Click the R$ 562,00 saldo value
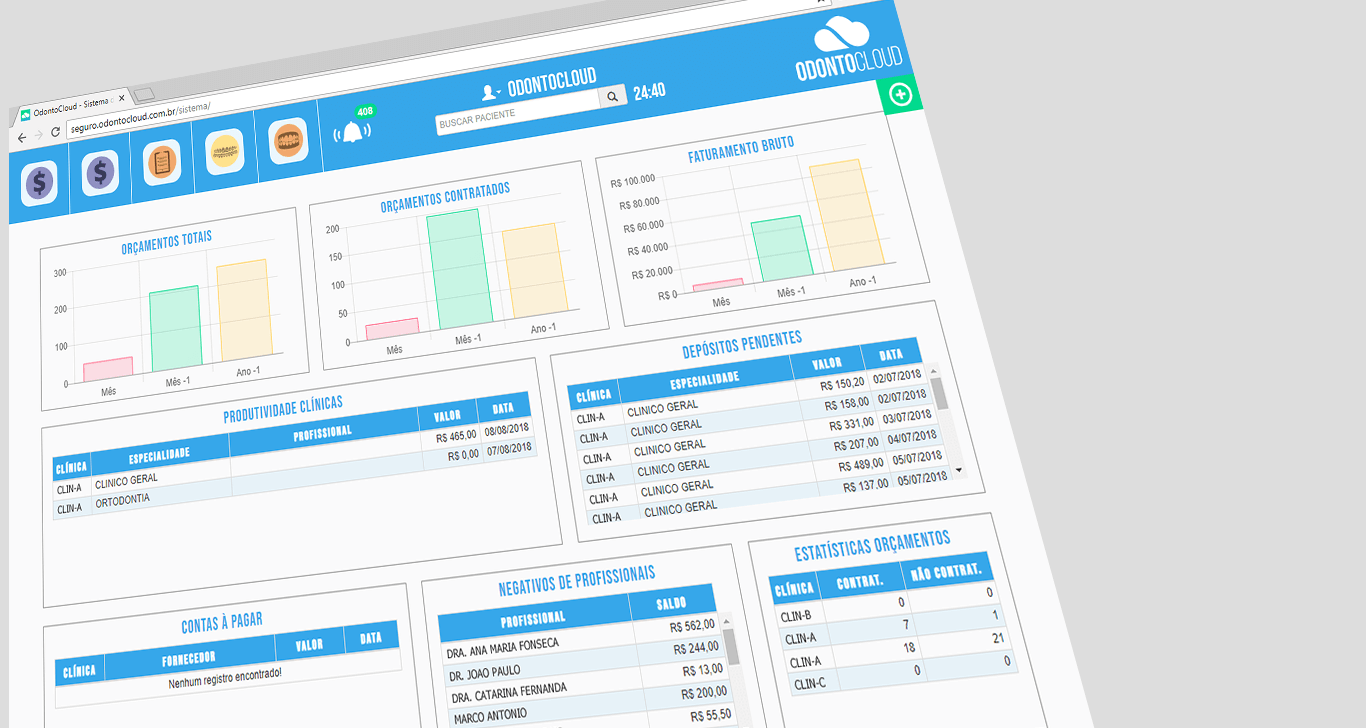 pyautogui.click(x=693, y=627)
